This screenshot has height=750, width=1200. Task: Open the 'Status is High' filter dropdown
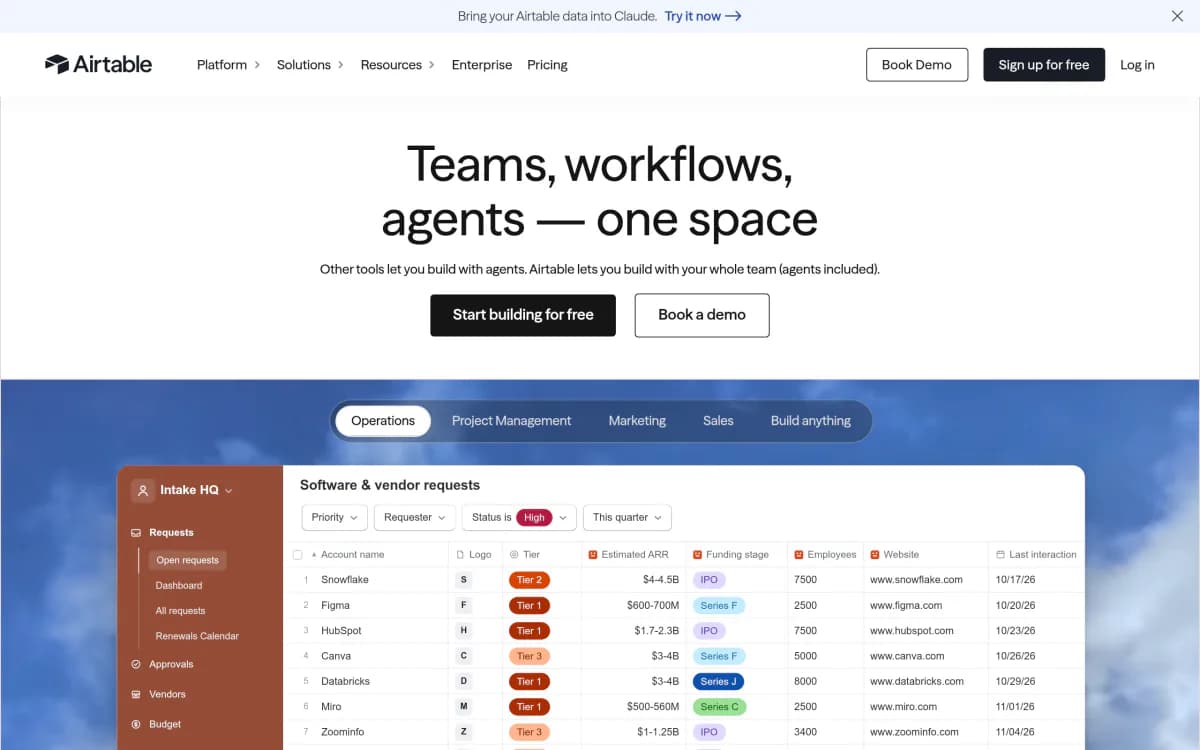click(x=520, y=517)
